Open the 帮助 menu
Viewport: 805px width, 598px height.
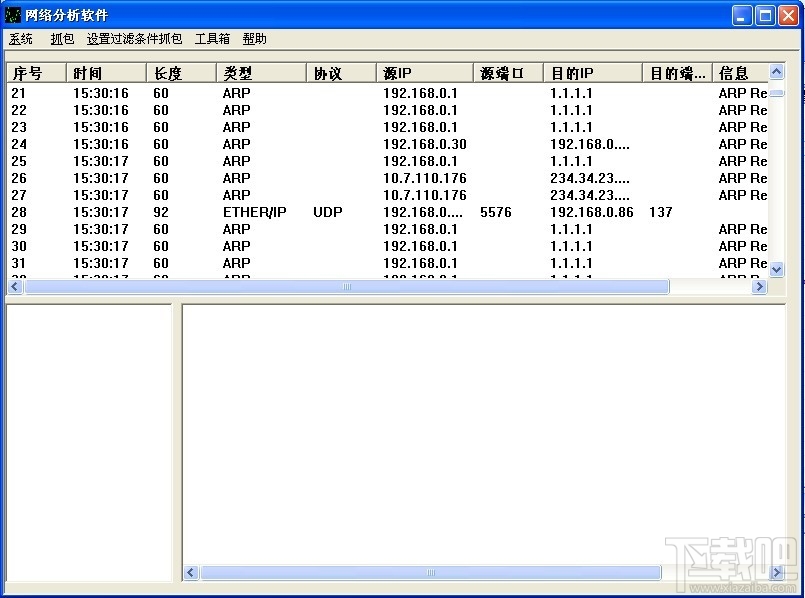point(255,39)
